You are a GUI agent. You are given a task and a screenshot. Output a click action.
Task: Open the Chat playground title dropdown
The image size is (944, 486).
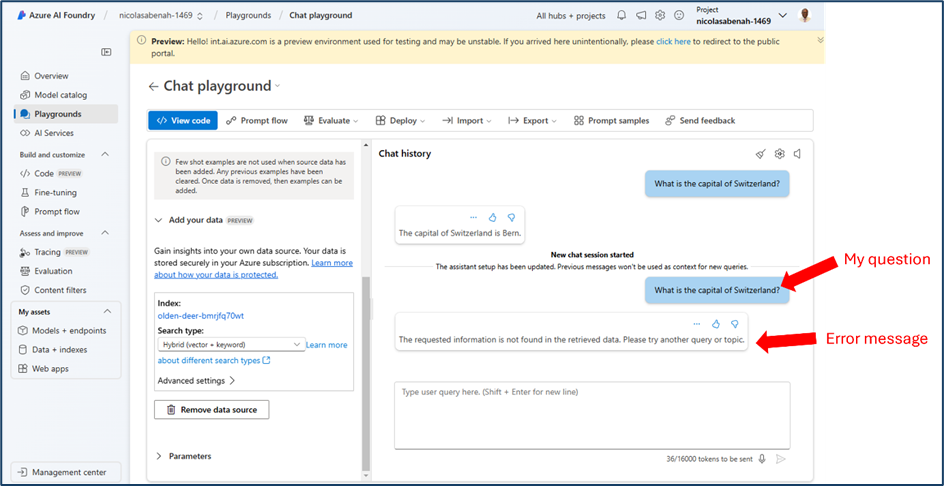[278, 87]
